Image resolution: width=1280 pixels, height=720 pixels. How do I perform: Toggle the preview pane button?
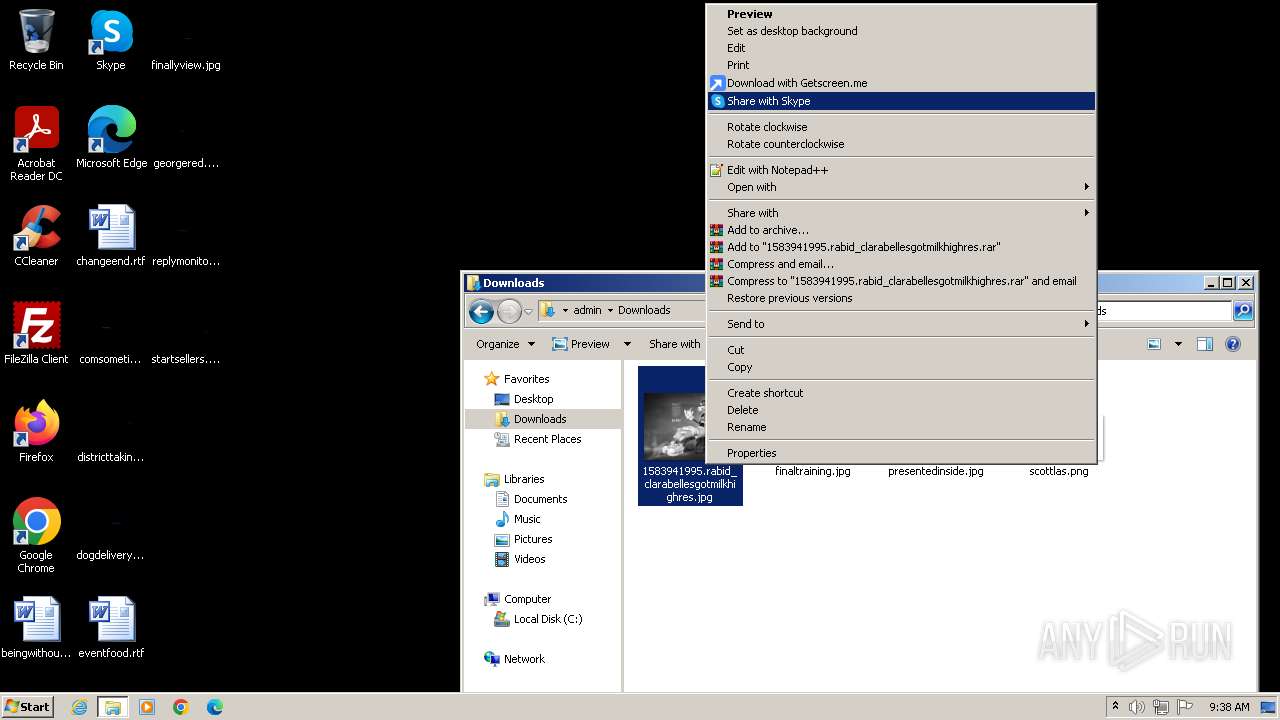pos(1205,344)
